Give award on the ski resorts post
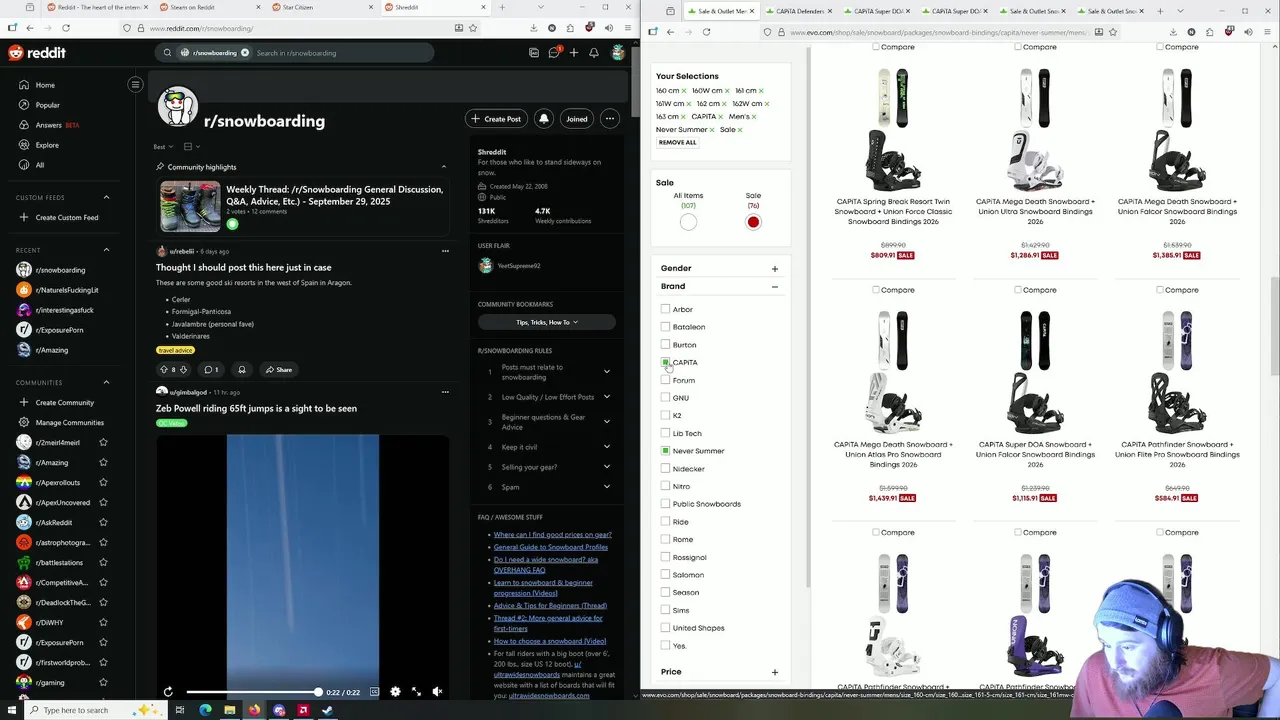 pos(241,370)
